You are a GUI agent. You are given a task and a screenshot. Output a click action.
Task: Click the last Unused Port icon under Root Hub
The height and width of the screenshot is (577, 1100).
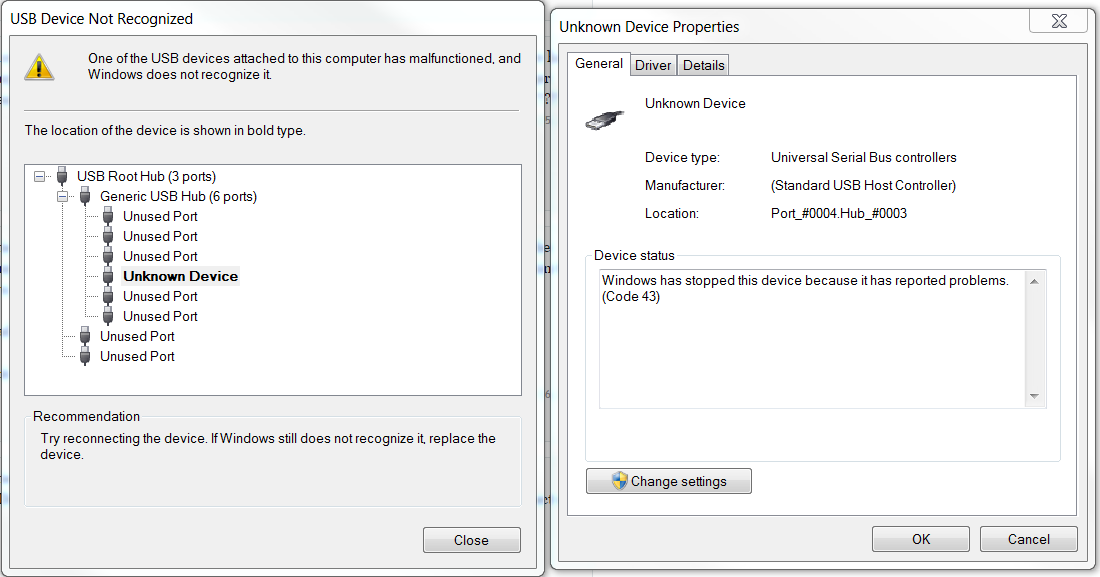coord(85,356)
